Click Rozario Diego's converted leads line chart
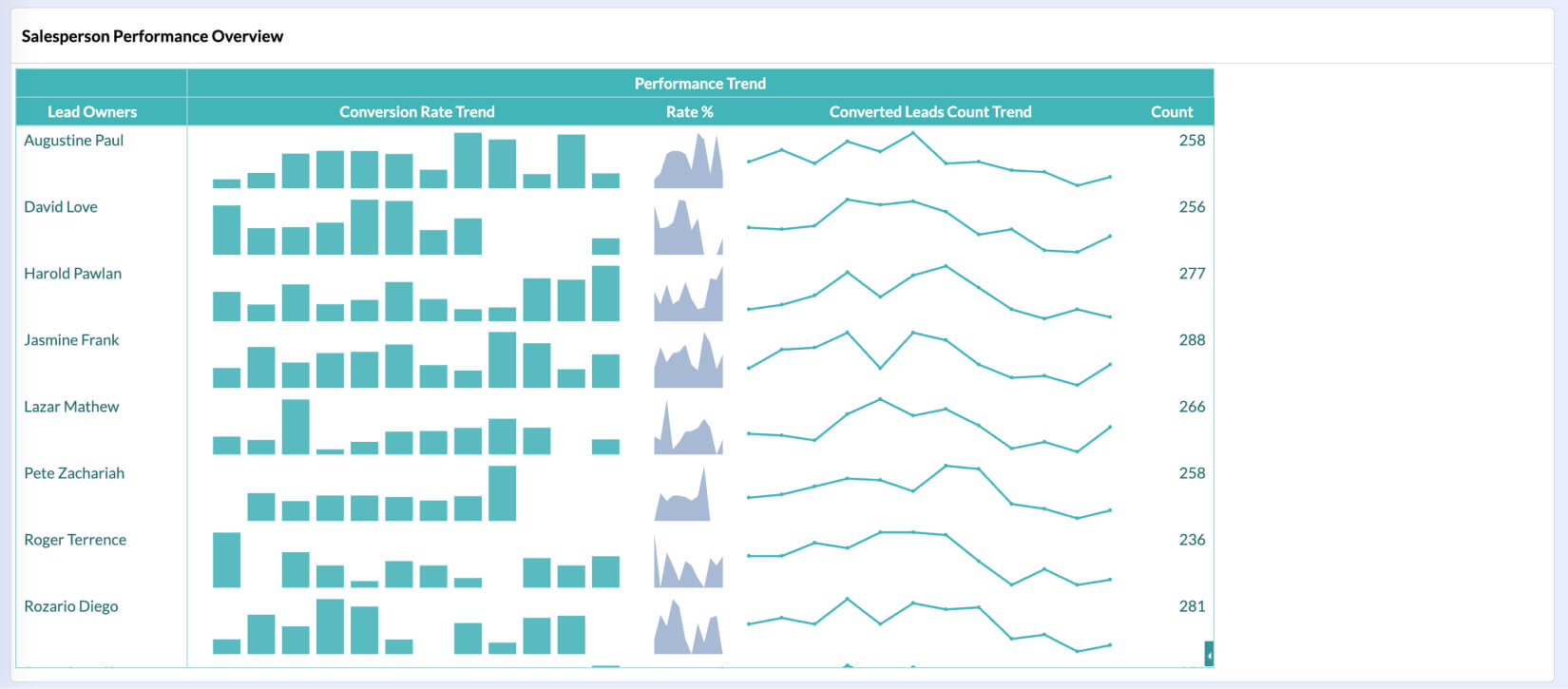 (929, 625)
